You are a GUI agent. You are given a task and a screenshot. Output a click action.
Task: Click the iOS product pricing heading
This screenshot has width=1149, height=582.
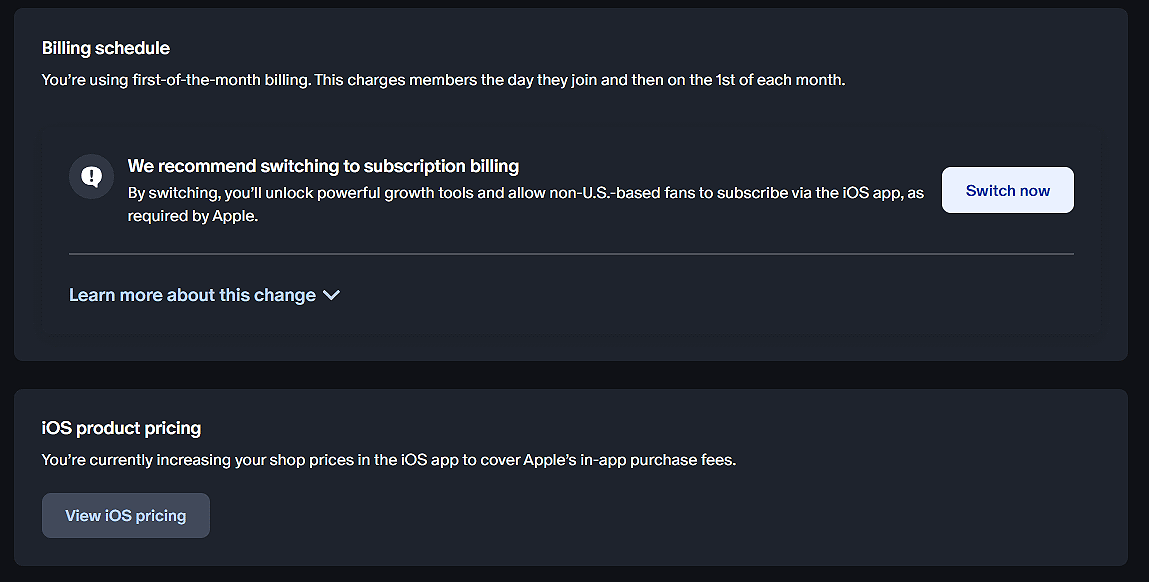point(122,428)
